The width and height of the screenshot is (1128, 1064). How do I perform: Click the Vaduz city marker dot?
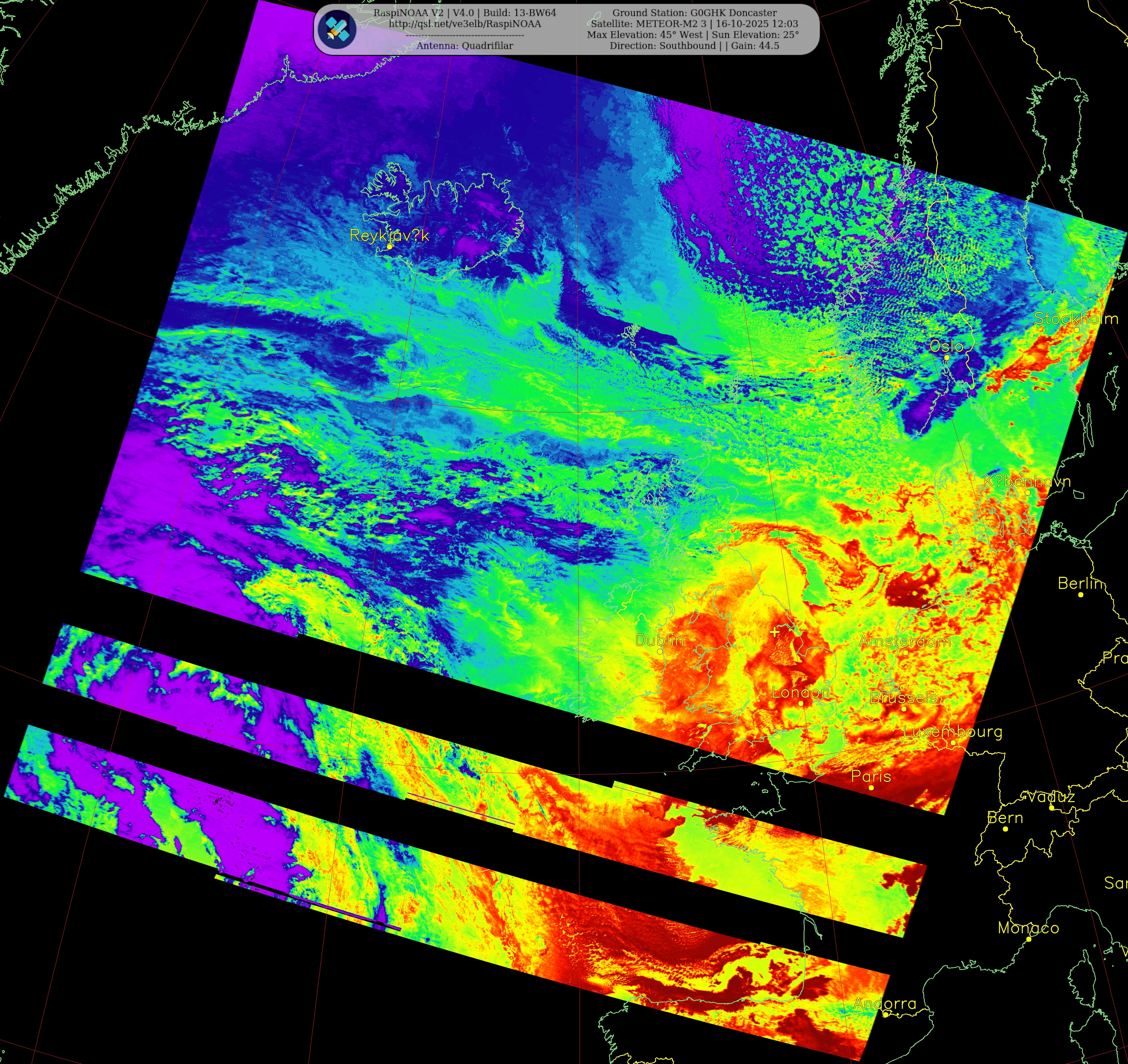click(1052, 808)
